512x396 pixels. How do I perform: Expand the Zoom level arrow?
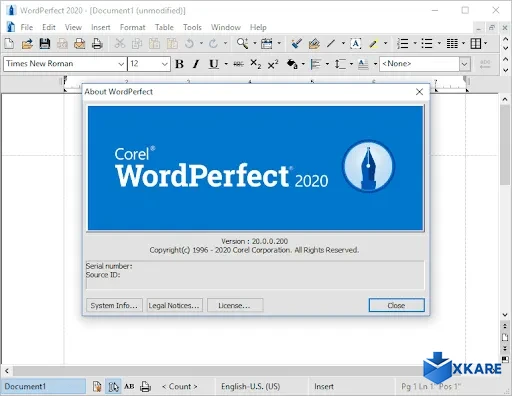click(x=255, y=43)
